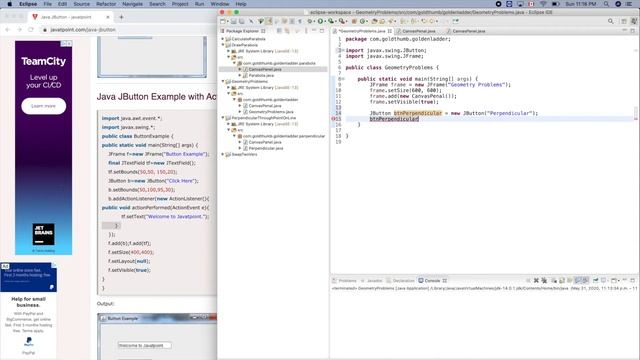
Task: Click the macOS Spotlight search icon
Action: click(x=607, y=4)
